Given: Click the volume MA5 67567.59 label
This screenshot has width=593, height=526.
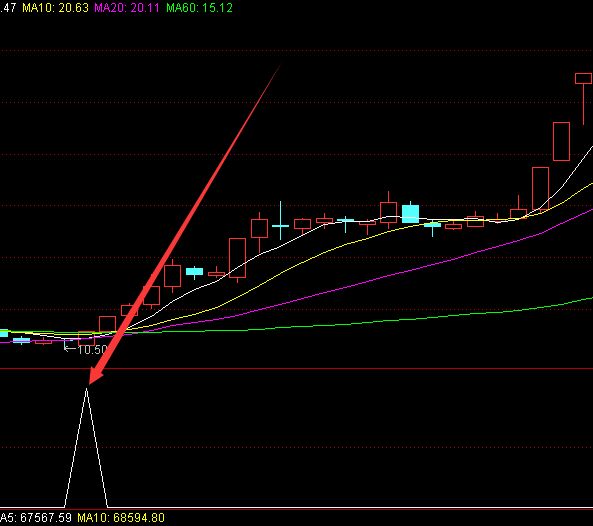Looking at the screenshot, I should pos(36,518).
